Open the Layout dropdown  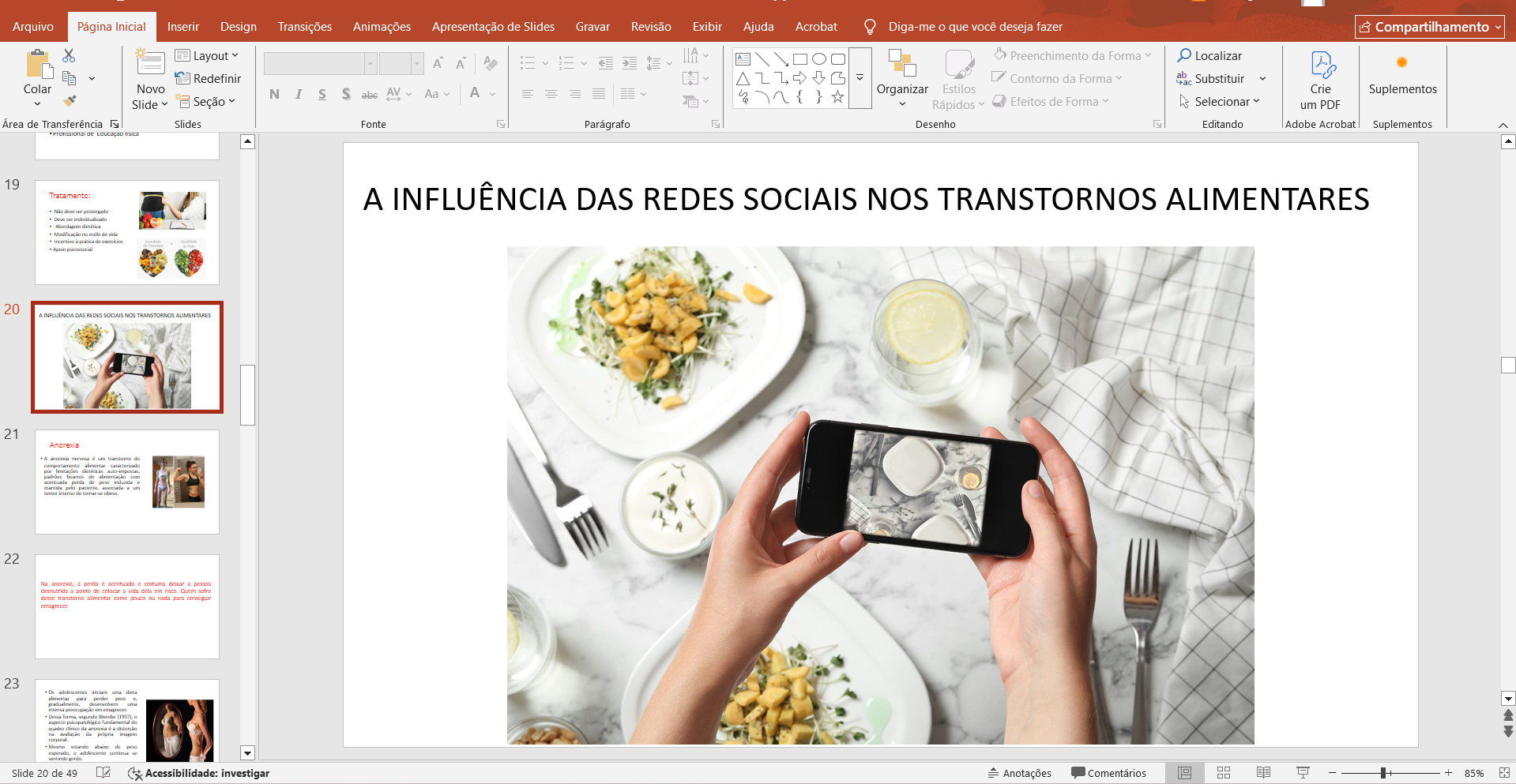(207, 55)
